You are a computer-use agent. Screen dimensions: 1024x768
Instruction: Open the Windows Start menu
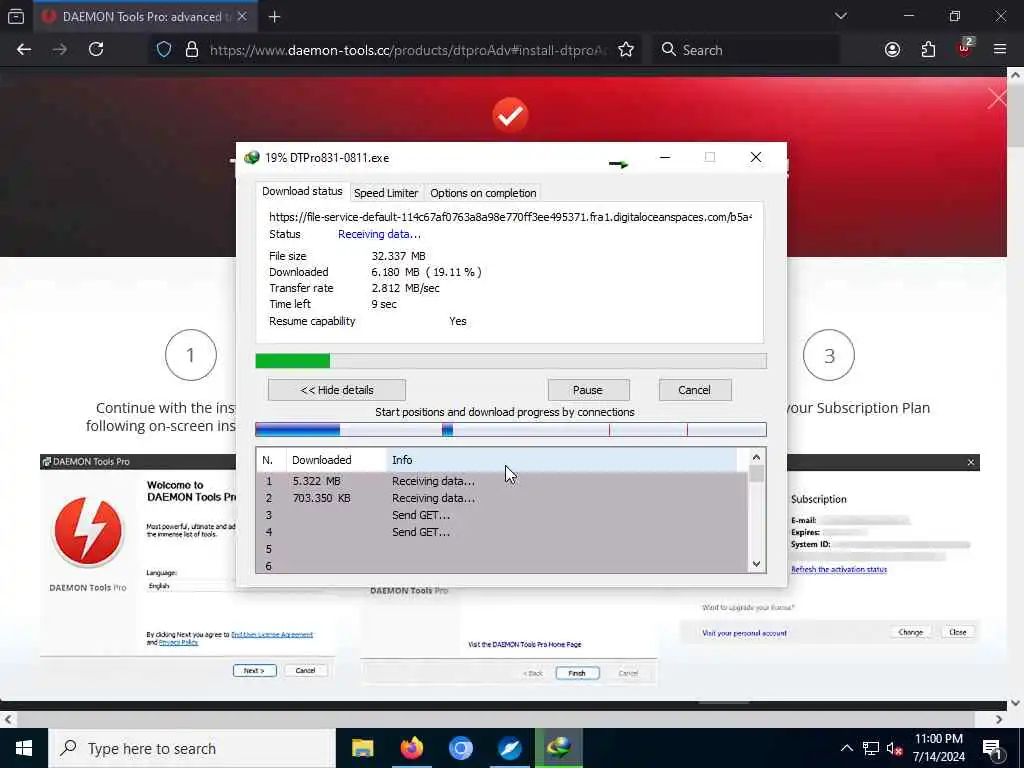(24, 748)
